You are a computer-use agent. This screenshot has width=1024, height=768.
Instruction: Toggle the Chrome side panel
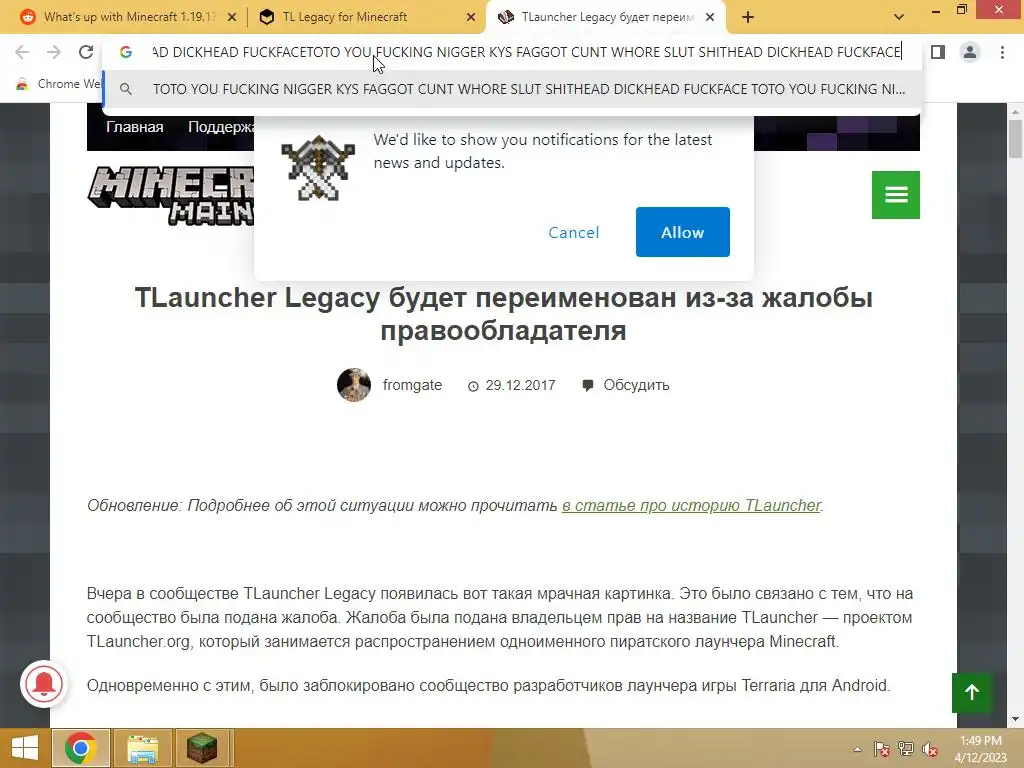point(938,52)
